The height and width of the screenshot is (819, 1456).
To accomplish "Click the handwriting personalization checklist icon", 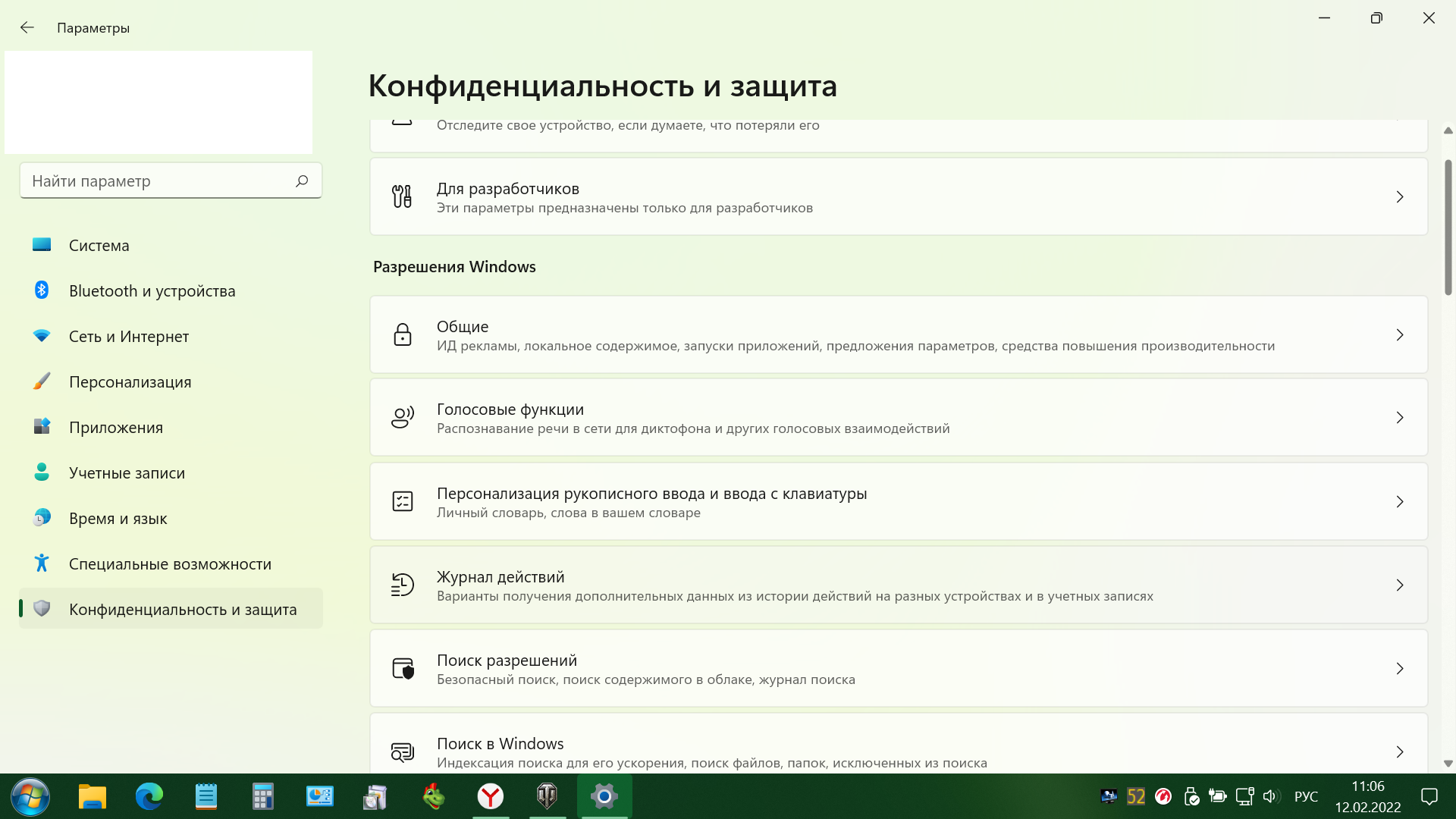I will [402, 501].
